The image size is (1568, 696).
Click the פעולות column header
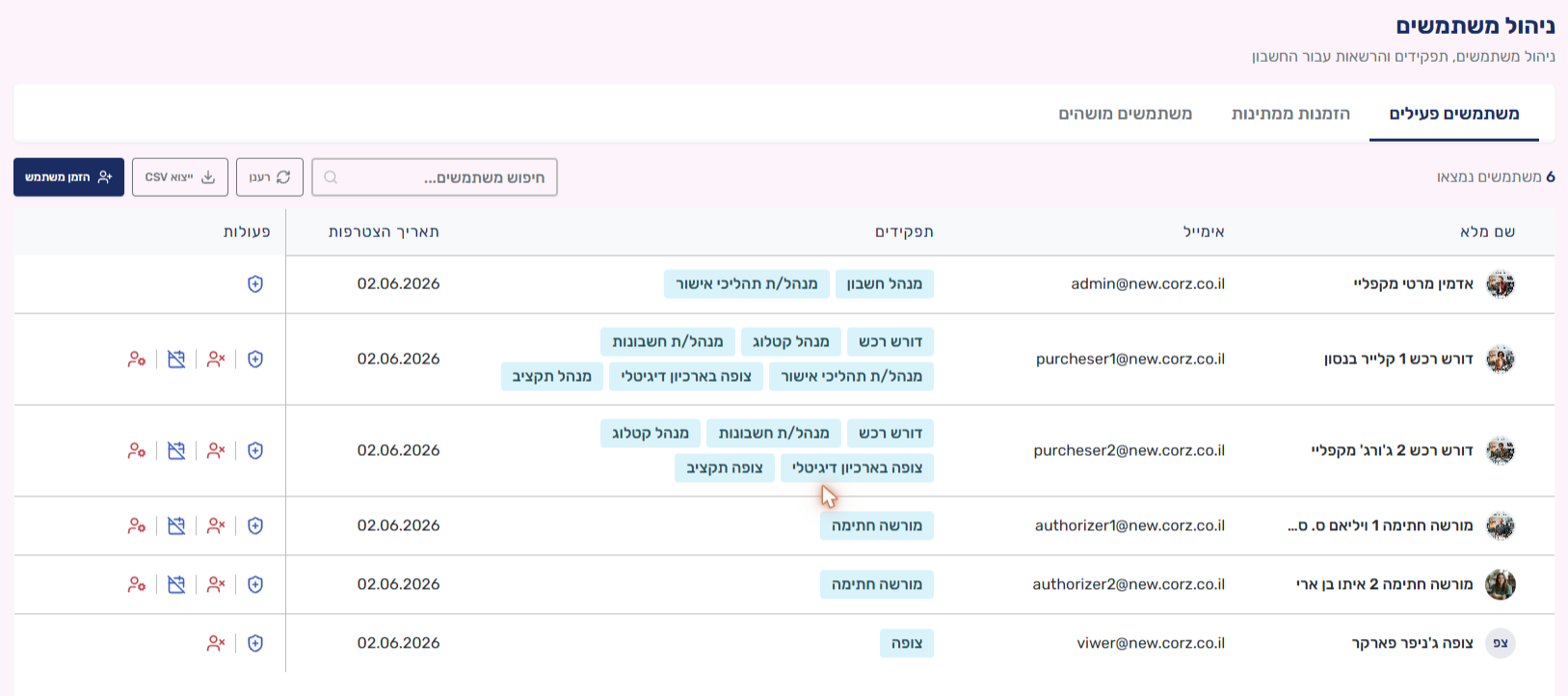pos(247,232)
